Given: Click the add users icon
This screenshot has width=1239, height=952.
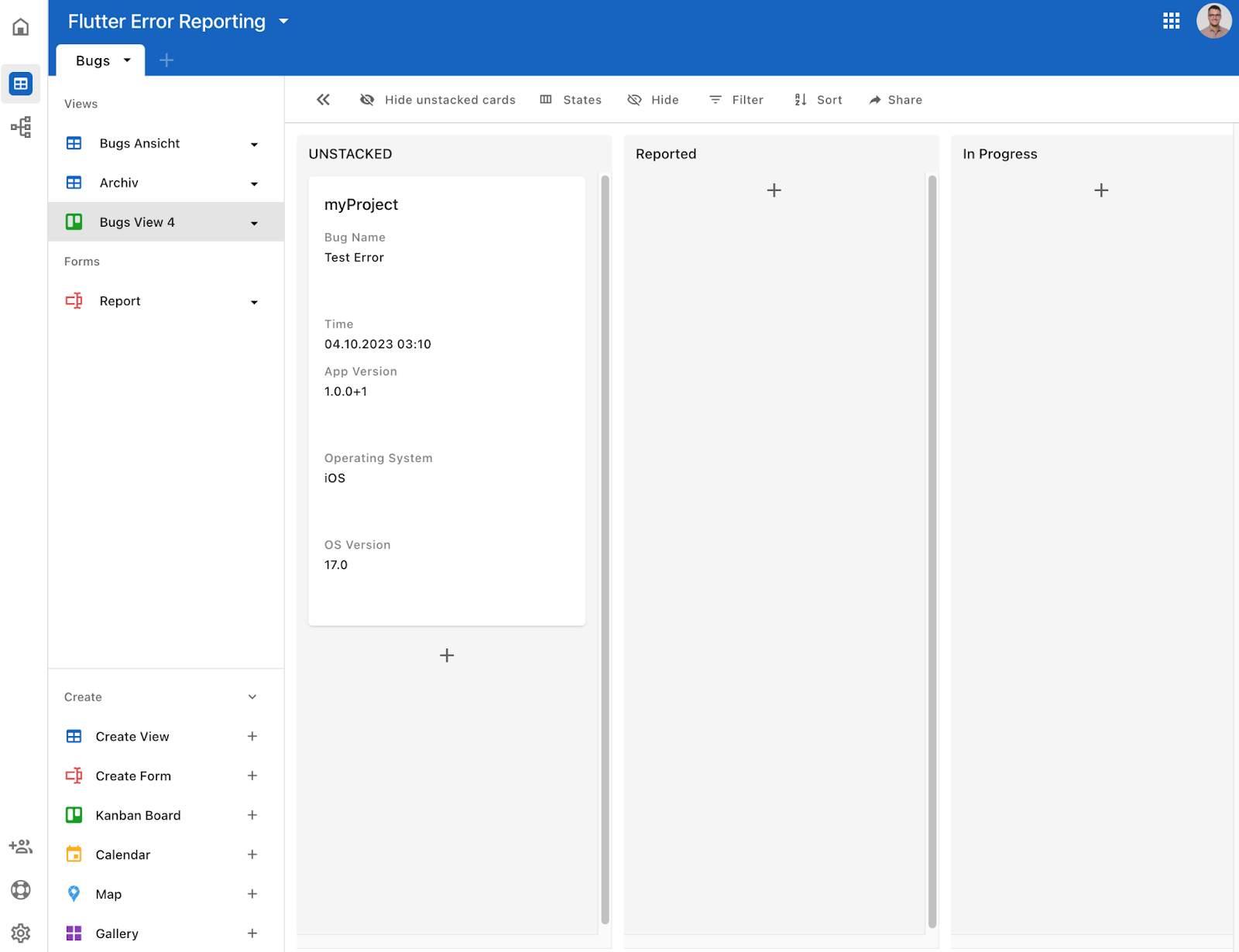Looking at the screenshot, I should click(x=21, y=847).
